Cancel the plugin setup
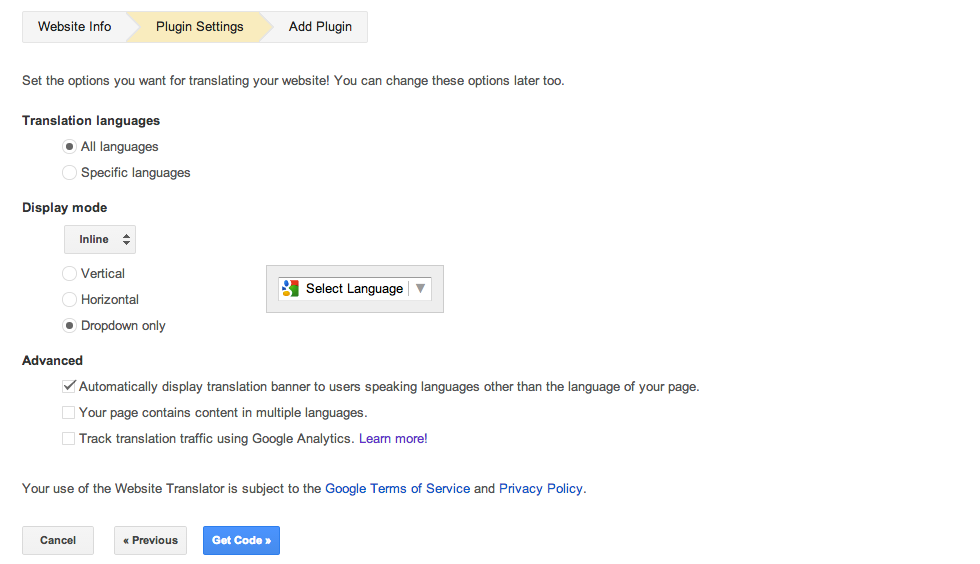980x564 pixels. click(x=58, y=541)
